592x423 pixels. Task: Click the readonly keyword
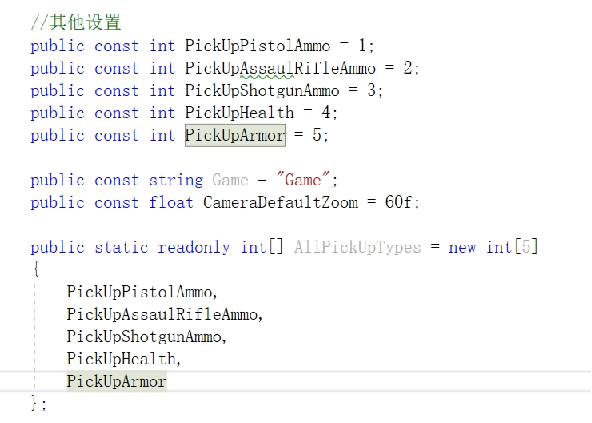pyautogui.click(x=194, y=248)
